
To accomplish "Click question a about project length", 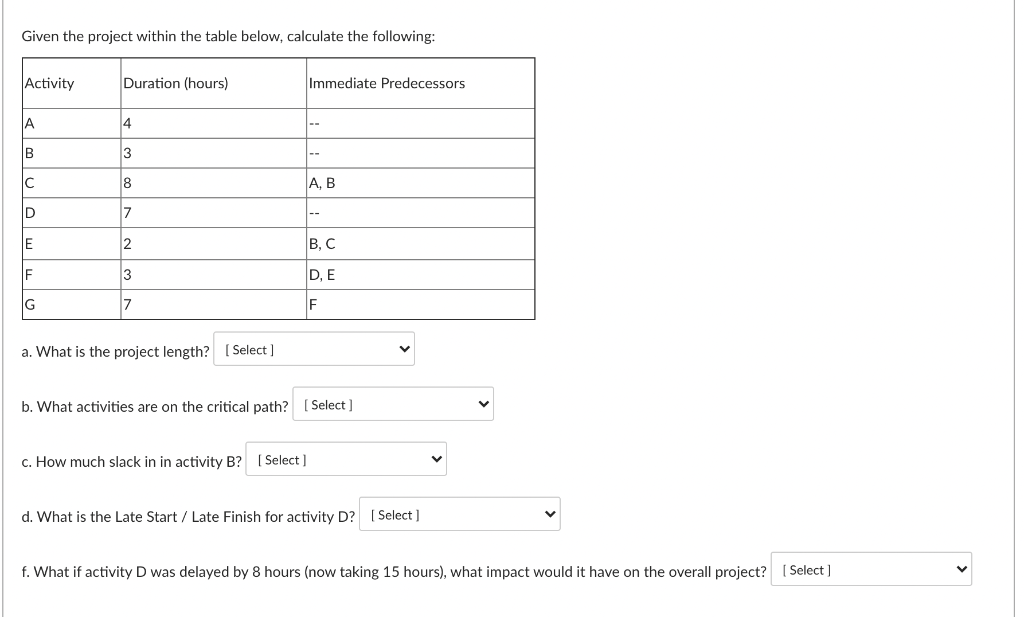I will click(x=115, y=351).
